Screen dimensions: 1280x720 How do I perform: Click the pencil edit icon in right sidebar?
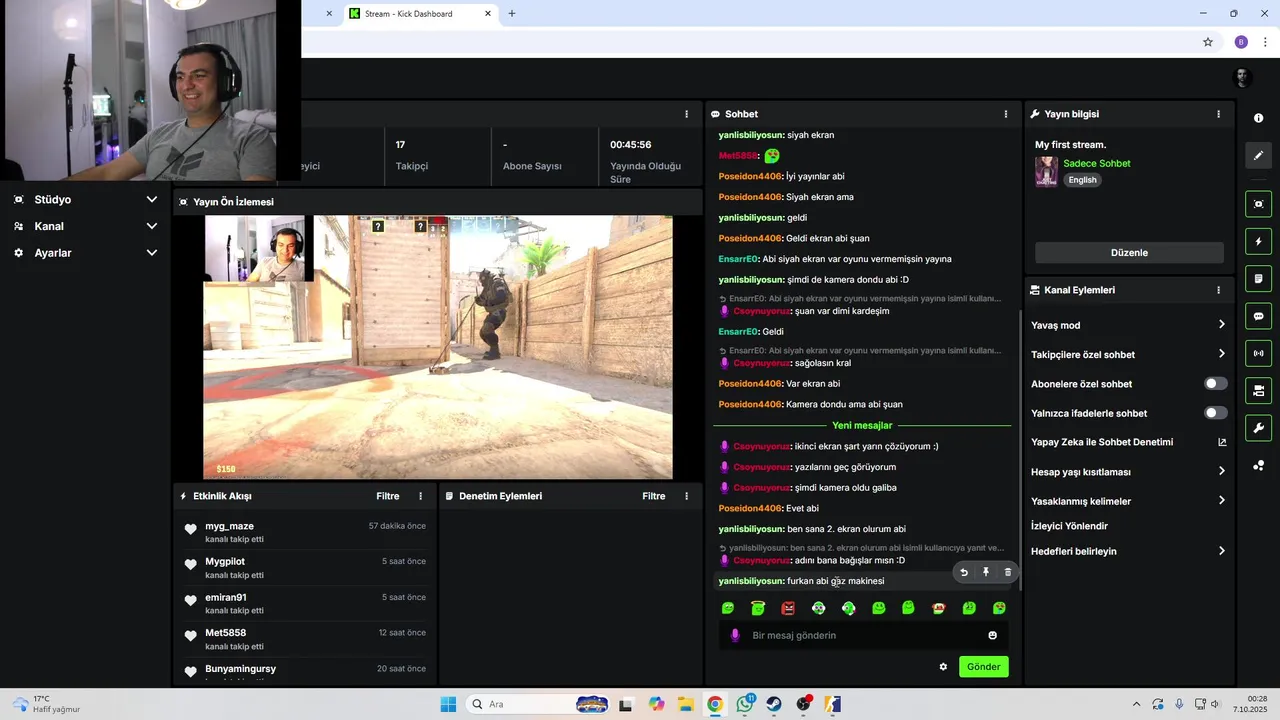click(1258, 155)
